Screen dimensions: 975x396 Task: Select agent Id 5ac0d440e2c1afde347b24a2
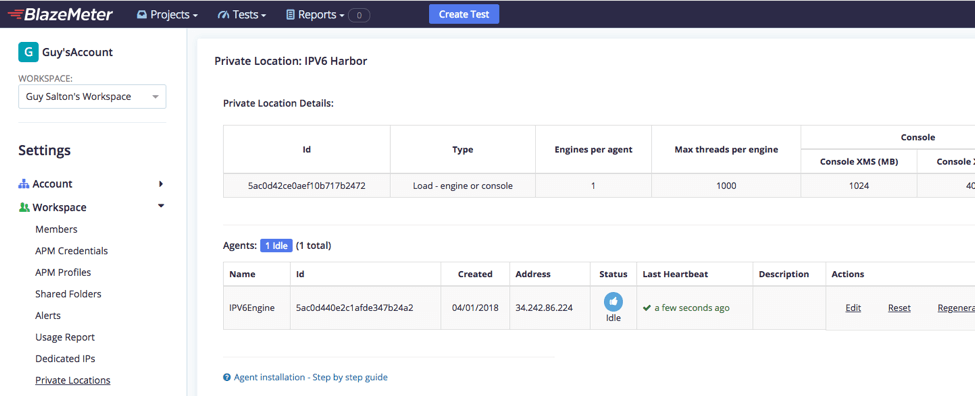click(355, 308)
